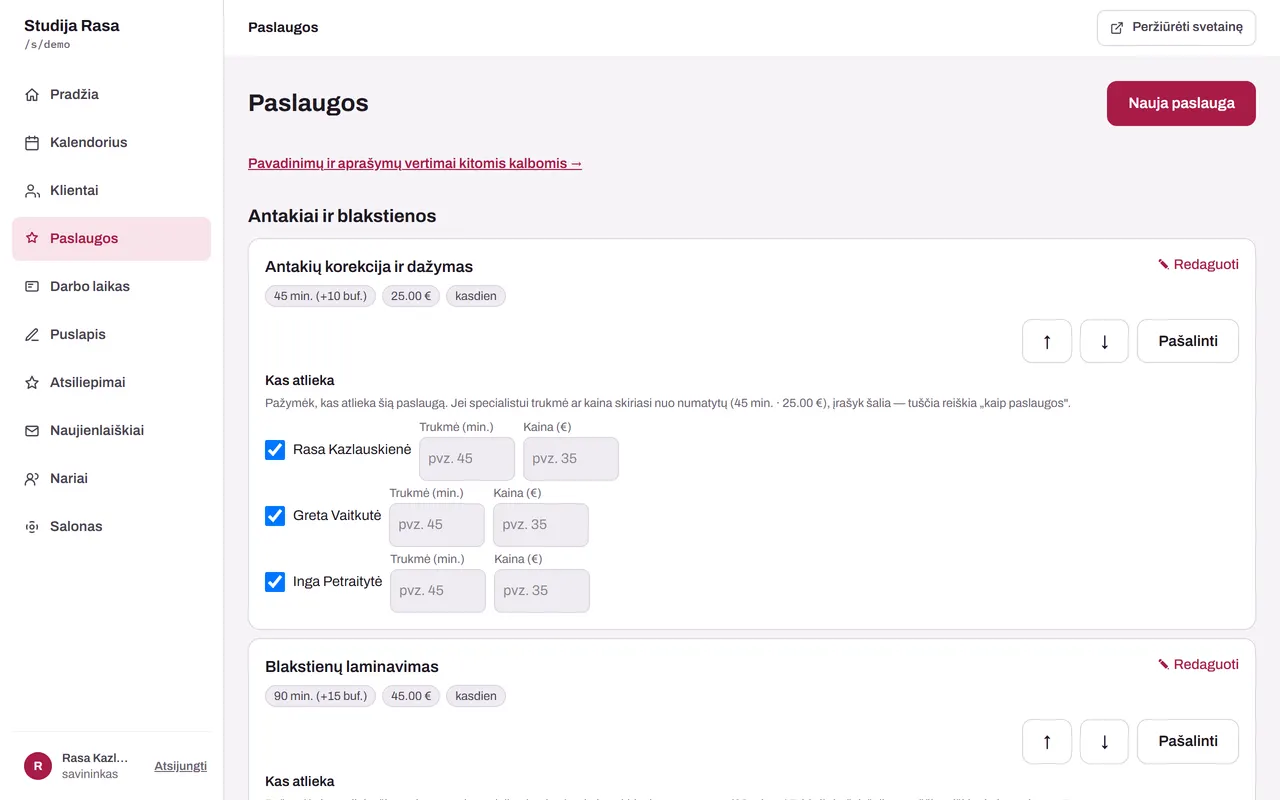This screenshot has height=800, width=1280.
Task: Navigate to Atsiliepimai
Action: [x=111, y=383]
